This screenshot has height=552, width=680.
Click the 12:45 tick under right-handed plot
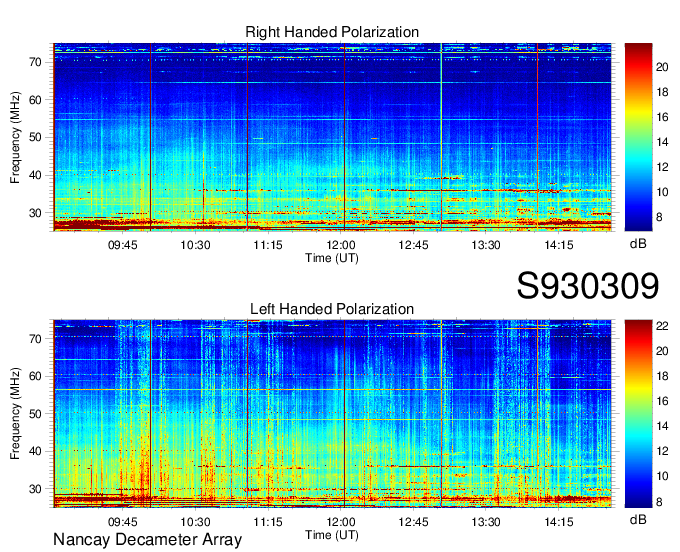413,245
